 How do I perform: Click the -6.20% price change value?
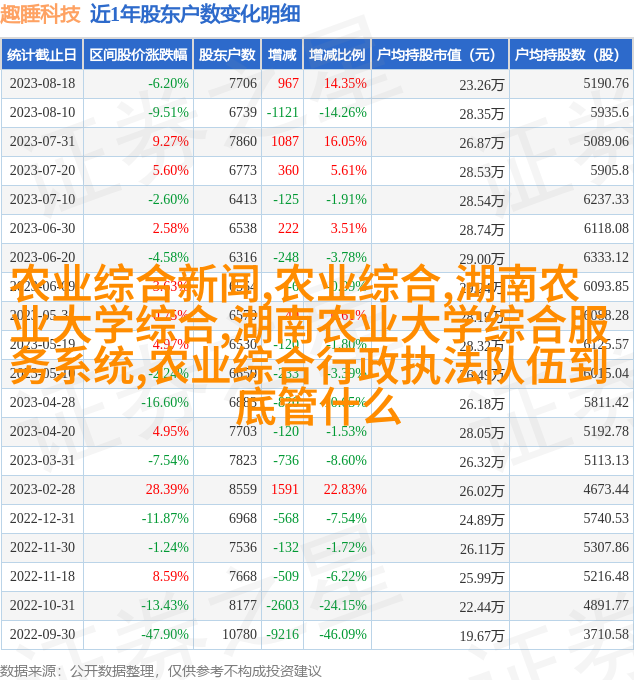tap(168, 83)
